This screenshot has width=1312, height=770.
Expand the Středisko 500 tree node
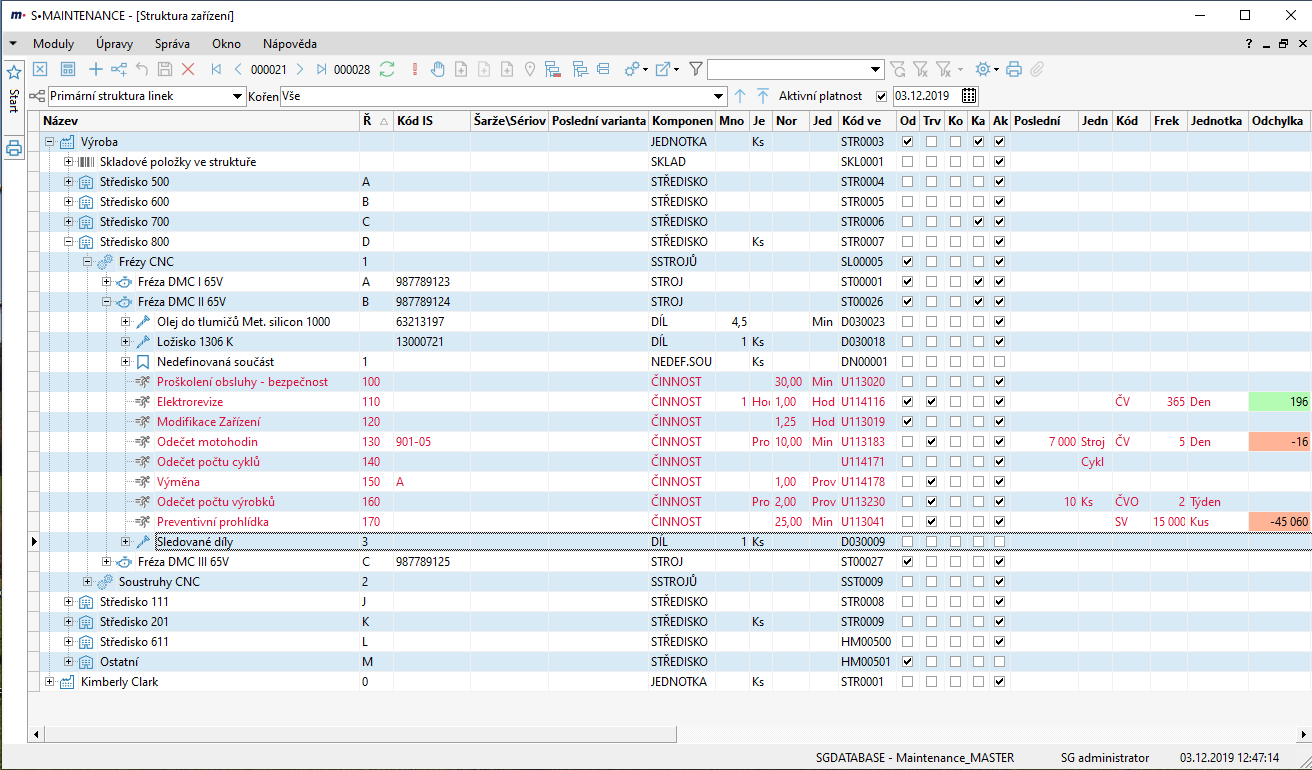pyautogui.click(x=69, y=182)
